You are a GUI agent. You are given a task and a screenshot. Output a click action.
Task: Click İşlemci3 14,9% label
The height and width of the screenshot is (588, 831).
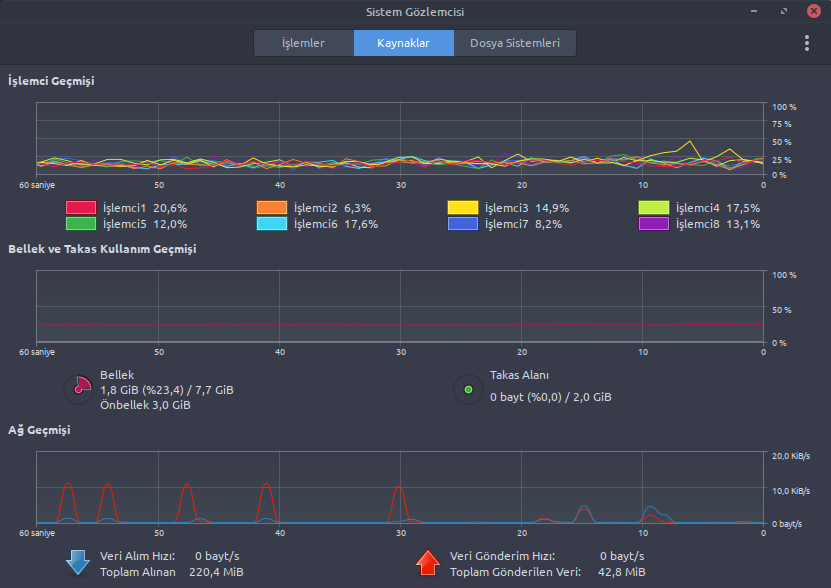pyautogui.click(x=527, y=208)
